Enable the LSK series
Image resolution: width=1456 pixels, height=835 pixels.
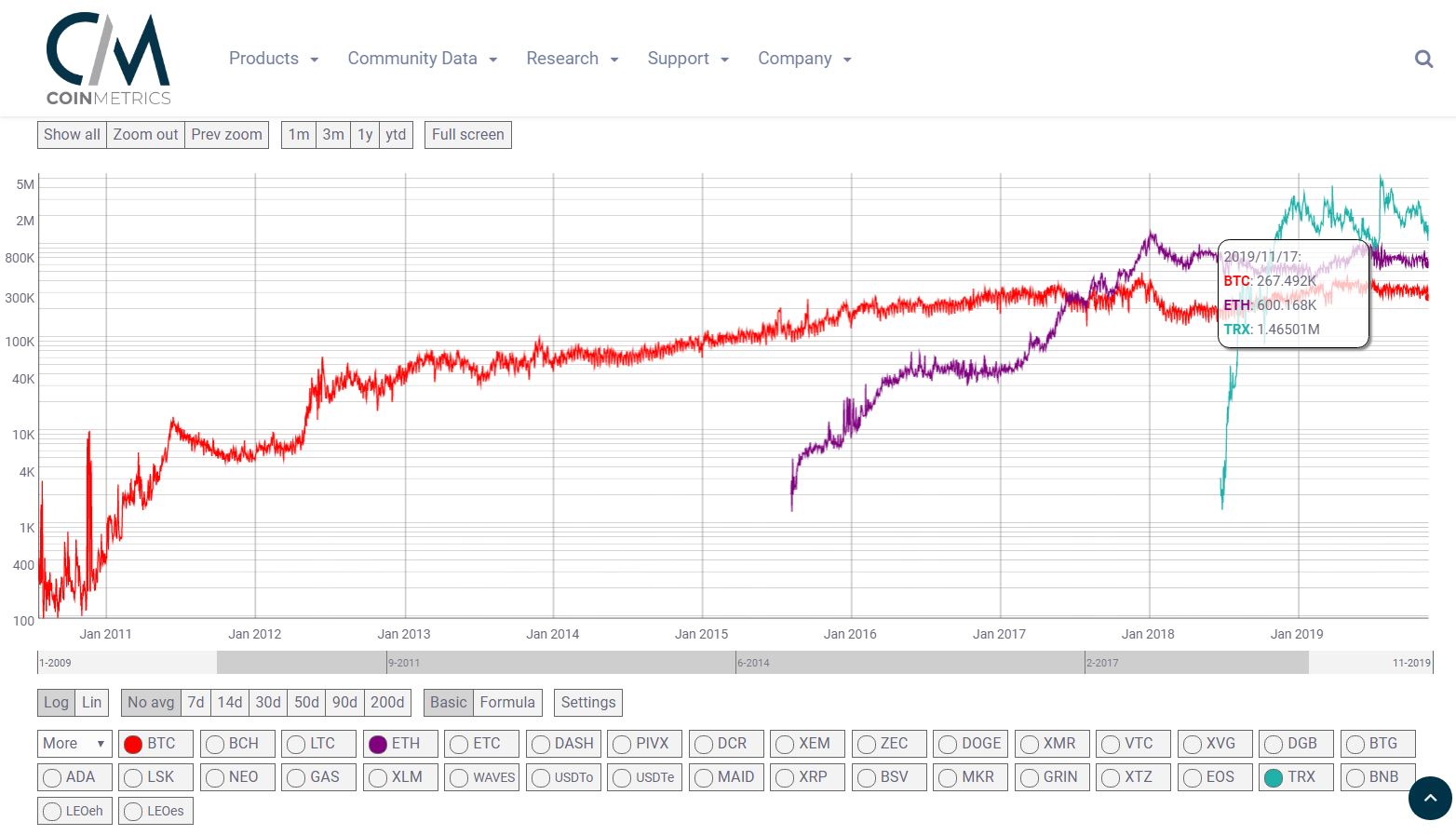[155, 777]
